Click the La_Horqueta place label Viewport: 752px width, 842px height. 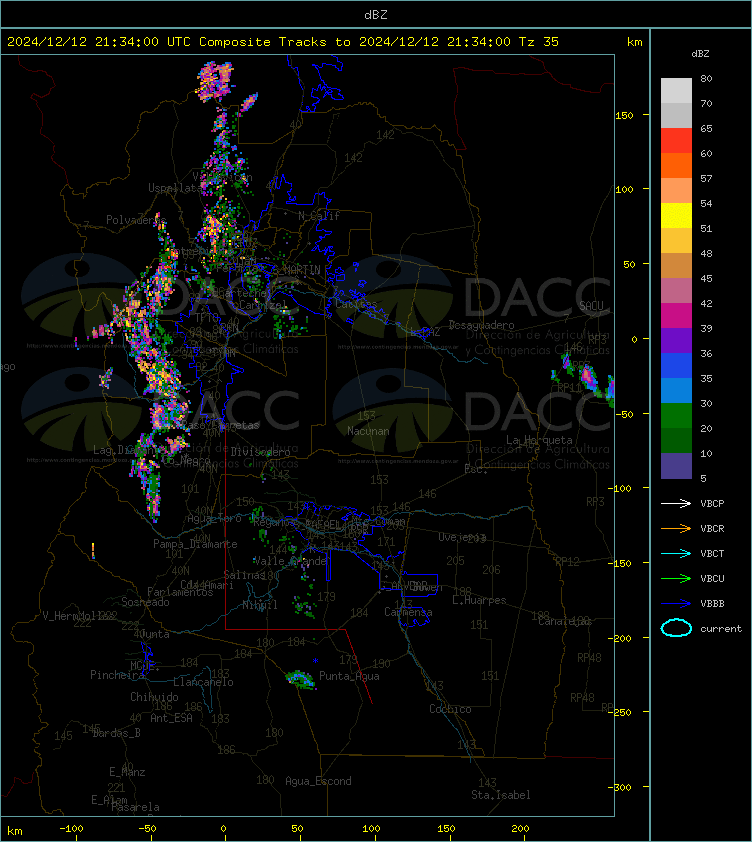coord(539,440)
